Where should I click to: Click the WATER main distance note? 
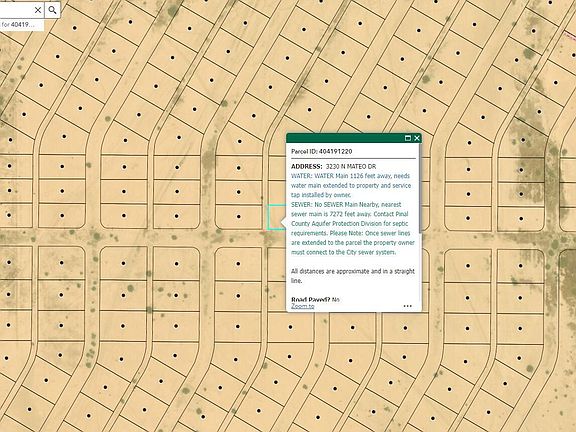[351, 186]
